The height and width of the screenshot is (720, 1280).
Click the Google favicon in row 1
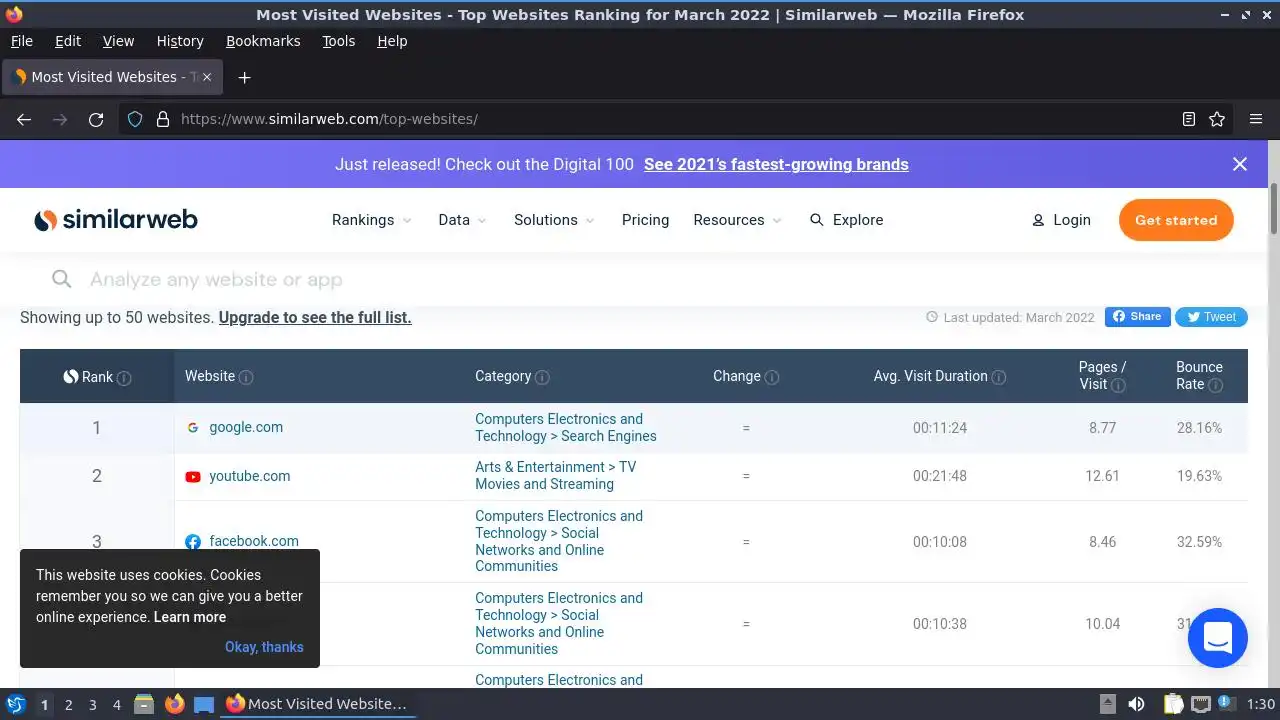(193, 427)
